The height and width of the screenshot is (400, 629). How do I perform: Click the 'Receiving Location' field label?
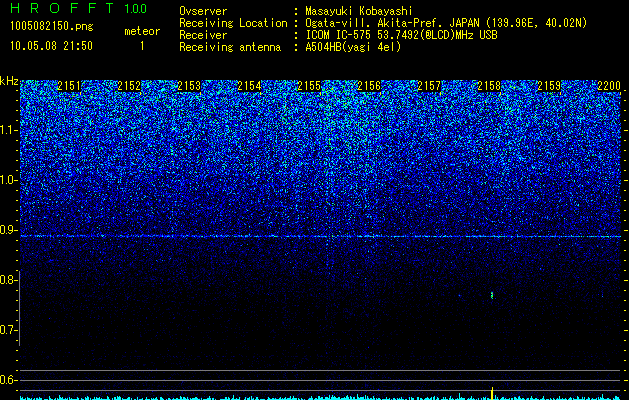pos(233,23)
